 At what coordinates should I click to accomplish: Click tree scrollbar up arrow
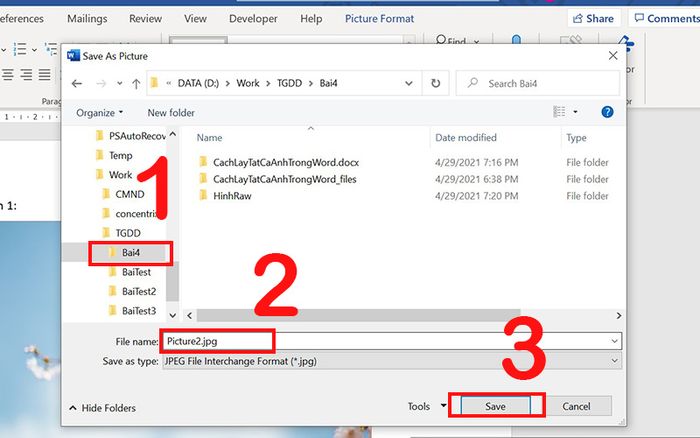173,134
